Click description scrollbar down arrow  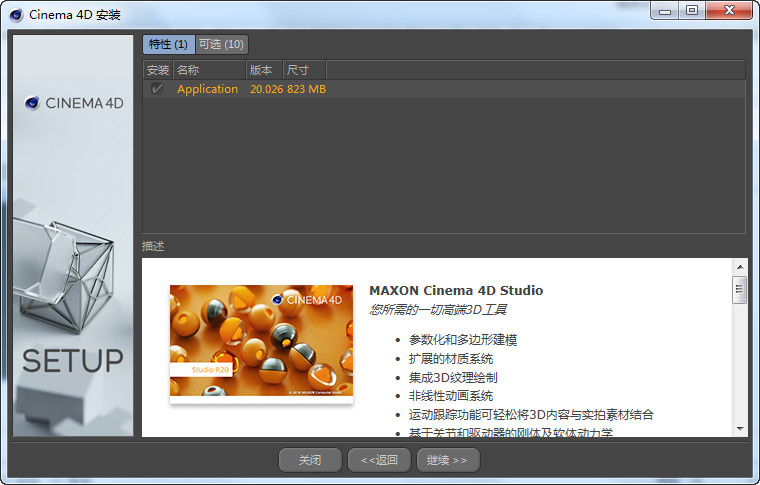[x=740, y=428]
